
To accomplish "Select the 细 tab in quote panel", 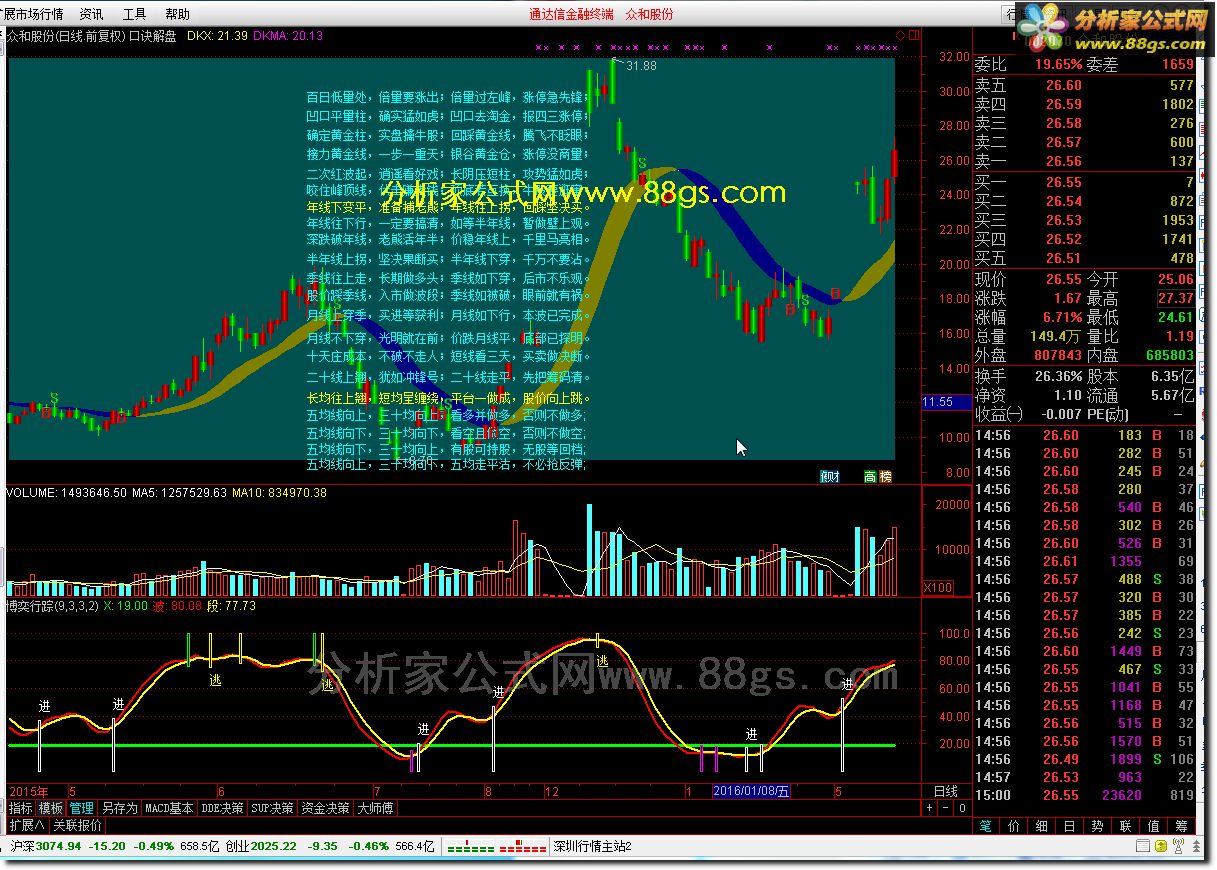I will click(1042, 826).
